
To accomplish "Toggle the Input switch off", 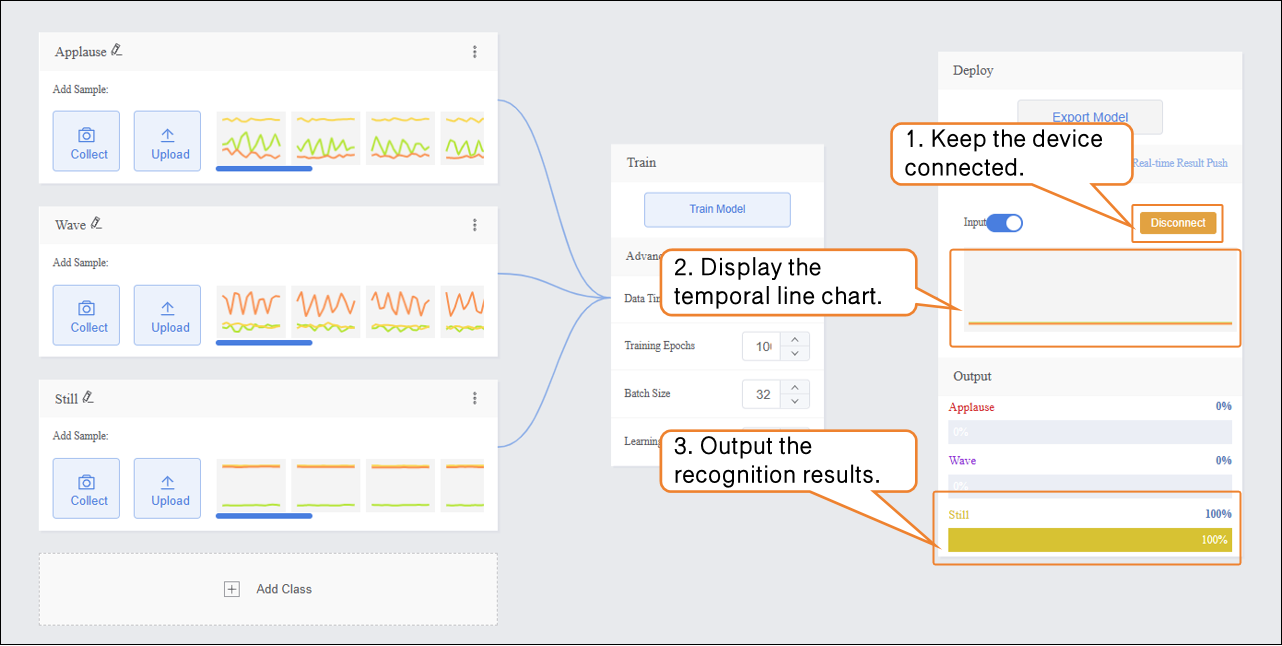I will (1004, 223).
